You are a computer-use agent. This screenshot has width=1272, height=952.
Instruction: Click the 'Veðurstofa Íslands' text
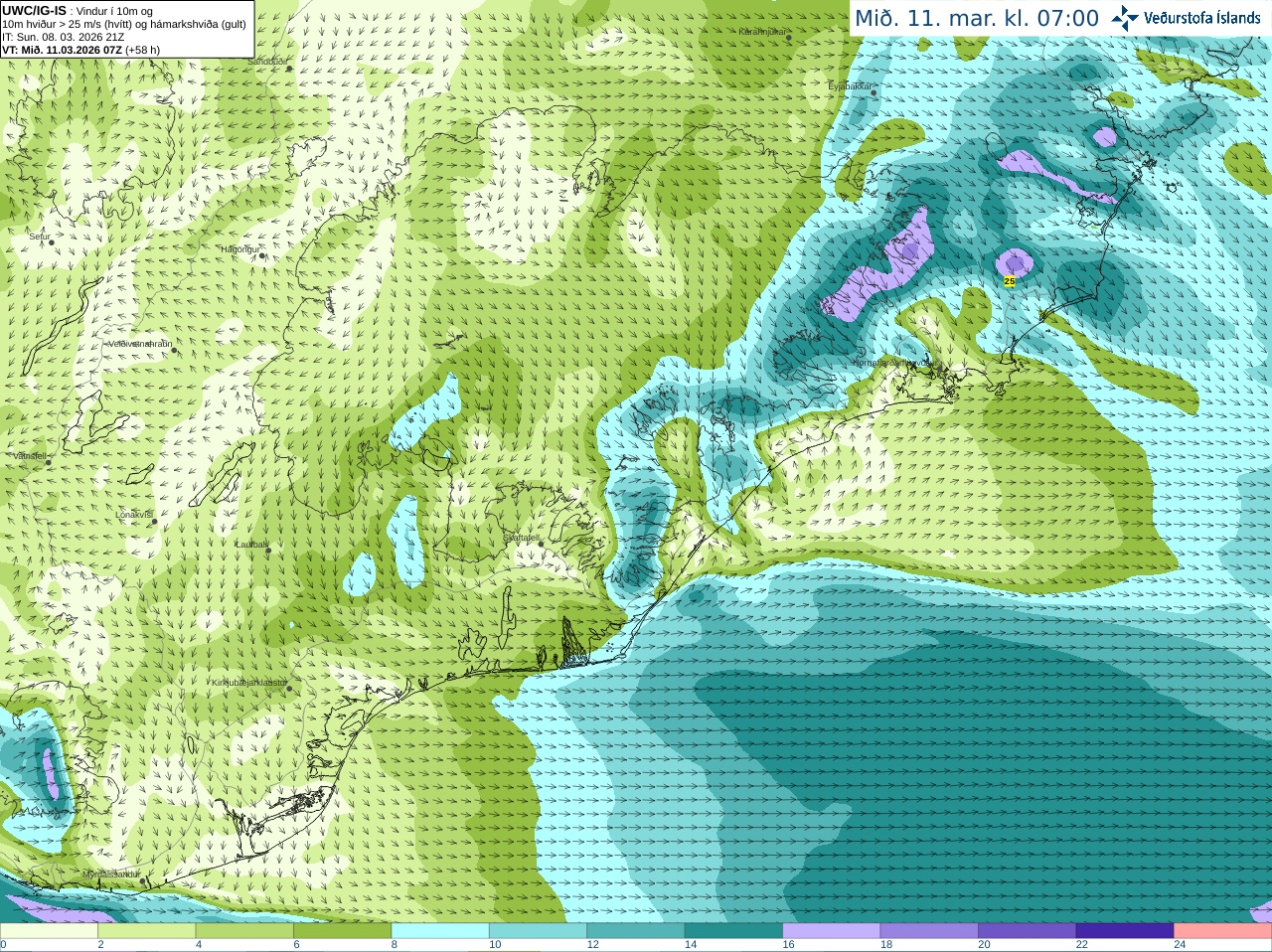tap(1202, 18)
